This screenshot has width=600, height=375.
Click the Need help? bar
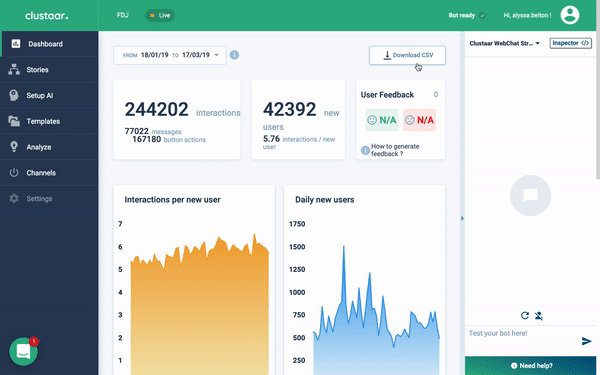pyautogui.click(x=530, y=366)
